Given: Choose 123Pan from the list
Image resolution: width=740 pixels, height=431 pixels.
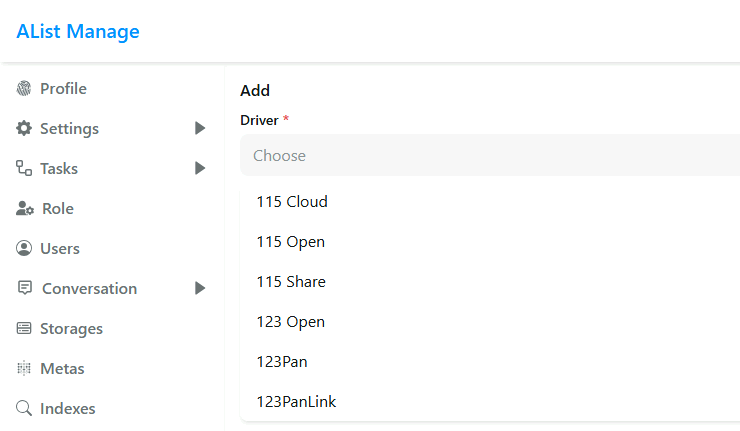Looking at the screenshot, I should click(x=282, y=362).
